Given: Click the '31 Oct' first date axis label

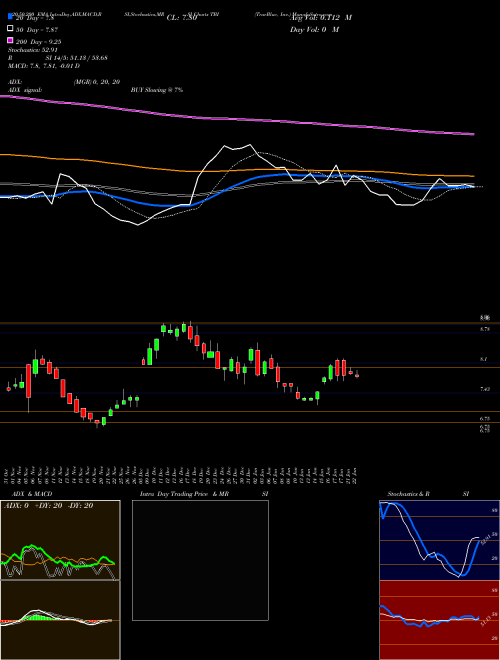Looking at the screenshot, I should coord(8,474).
